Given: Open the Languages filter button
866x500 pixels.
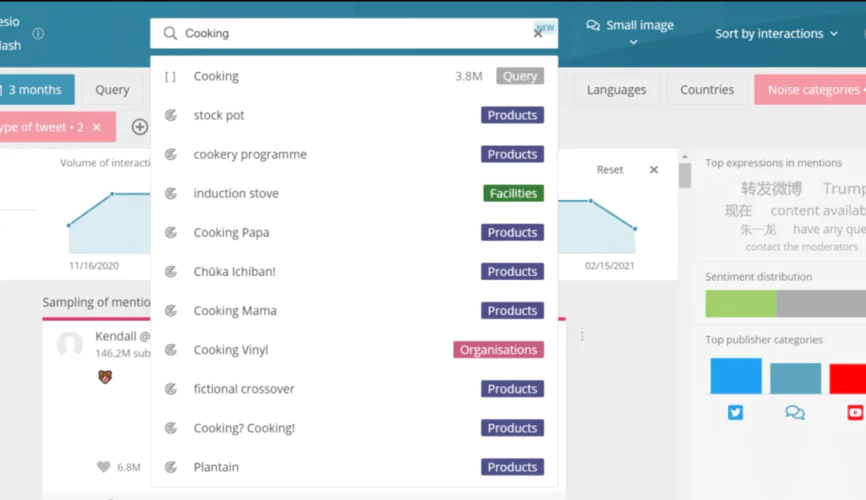Looking at the screenshot, I should point(616,90).
